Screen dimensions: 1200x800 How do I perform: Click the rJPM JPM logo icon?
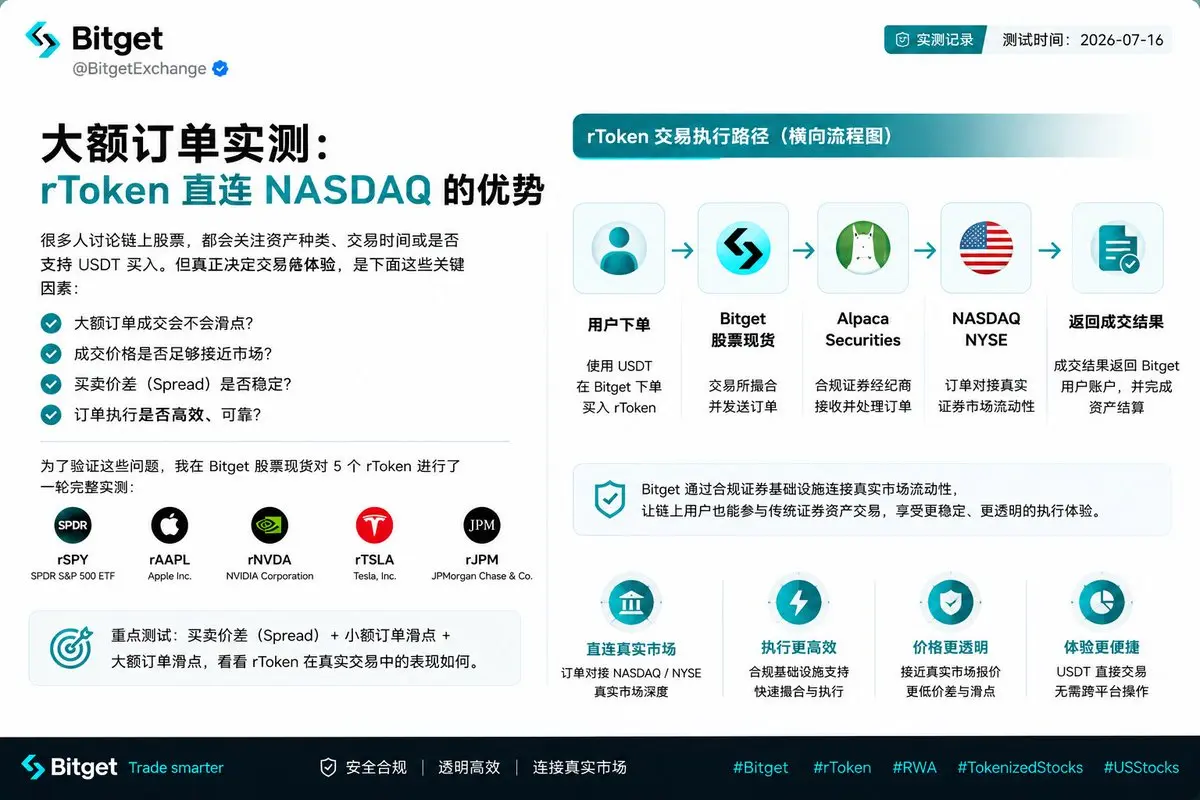coord(482,525)
